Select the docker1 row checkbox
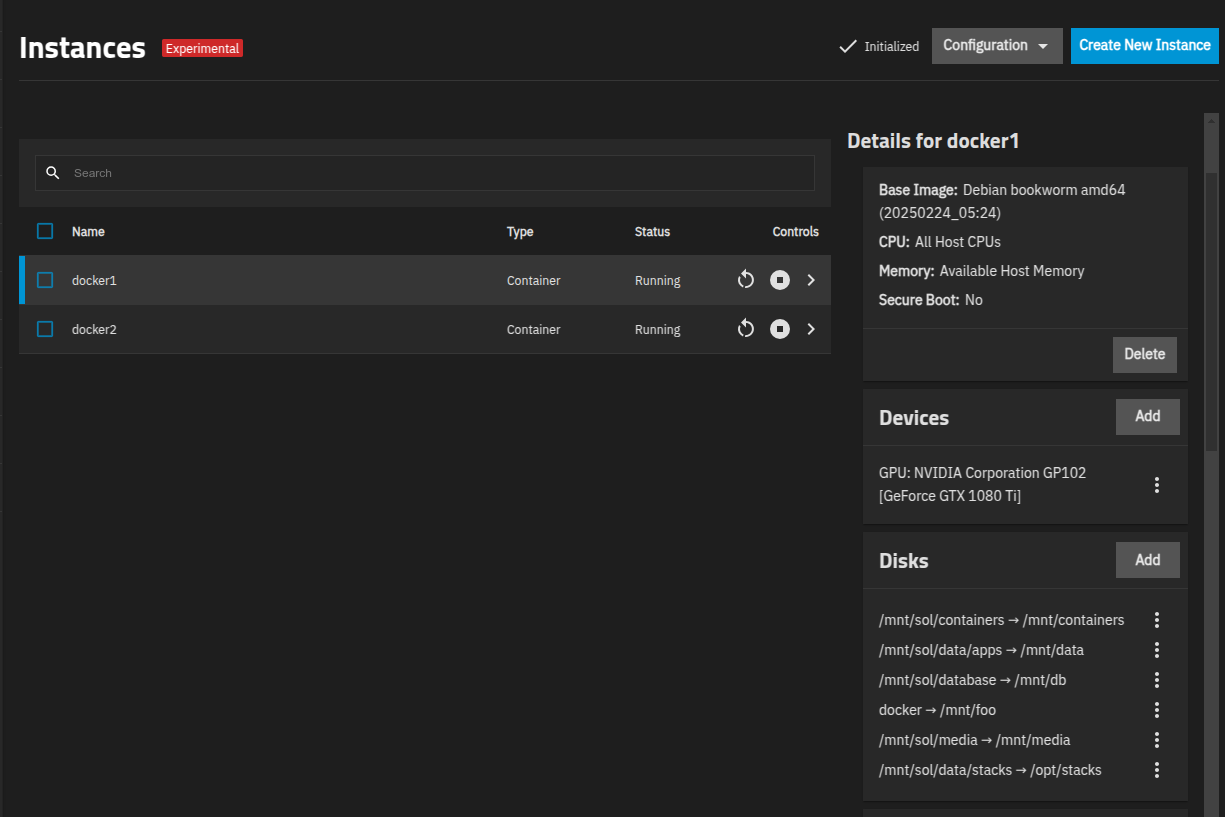1225x817 pixels. [x=45, y=280]
